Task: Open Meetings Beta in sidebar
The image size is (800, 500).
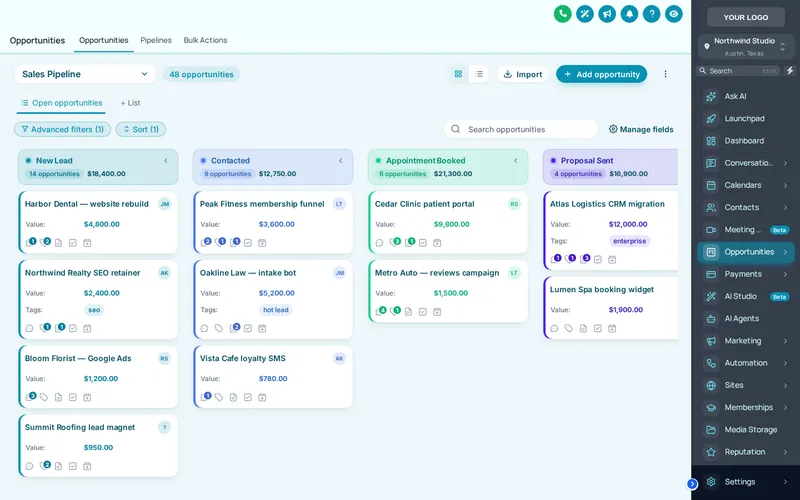Action: click(746, 230)
